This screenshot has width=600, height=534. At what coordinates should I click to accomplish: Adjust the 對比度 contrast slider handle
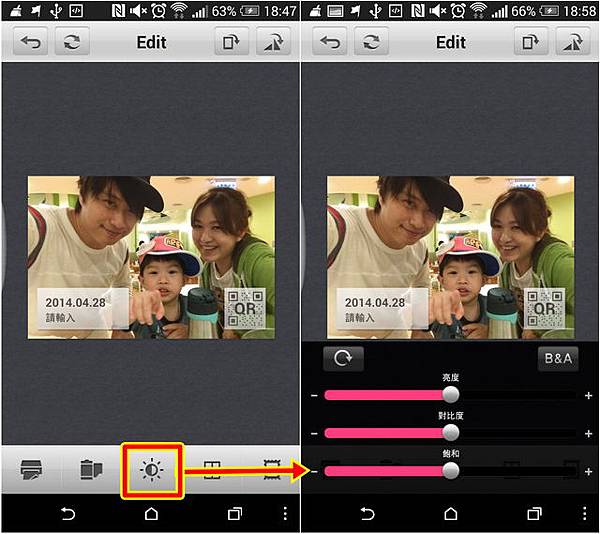point(451,433)
